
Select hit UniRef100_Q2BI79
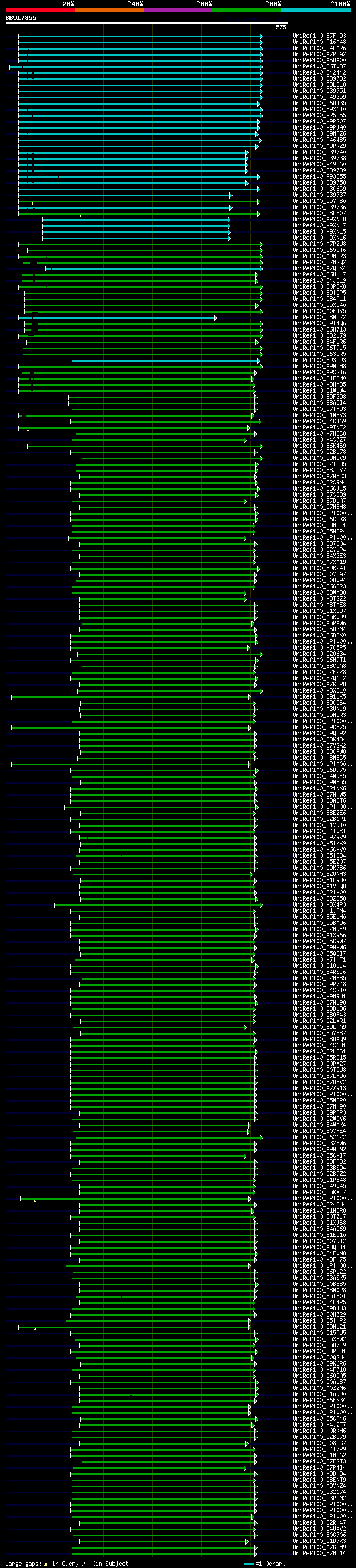319,1437
